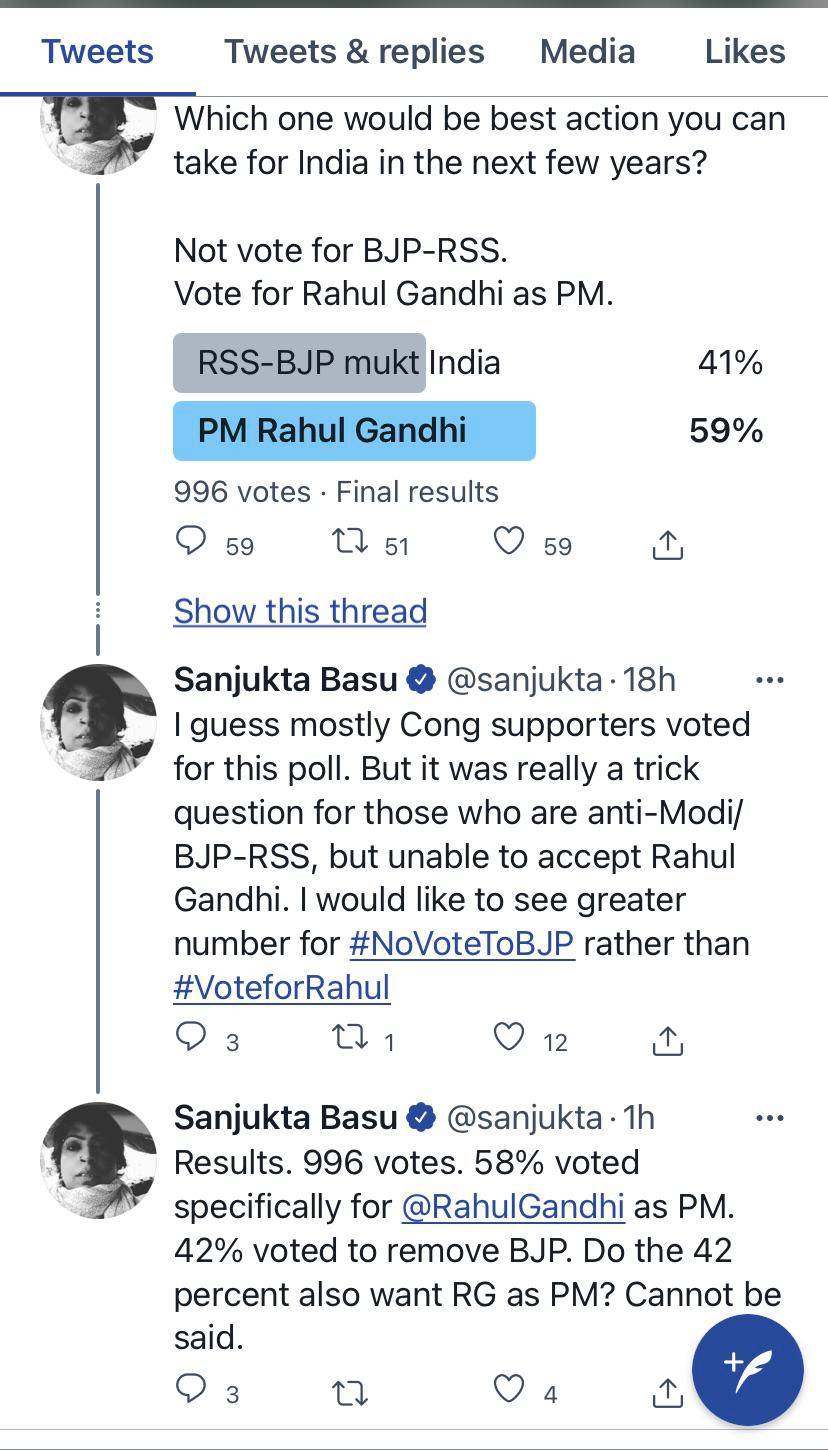Image resolution: width=828 pixels, height=1450 pixels.
Task: Share the poll tweet
Action: tap(667, 545)
